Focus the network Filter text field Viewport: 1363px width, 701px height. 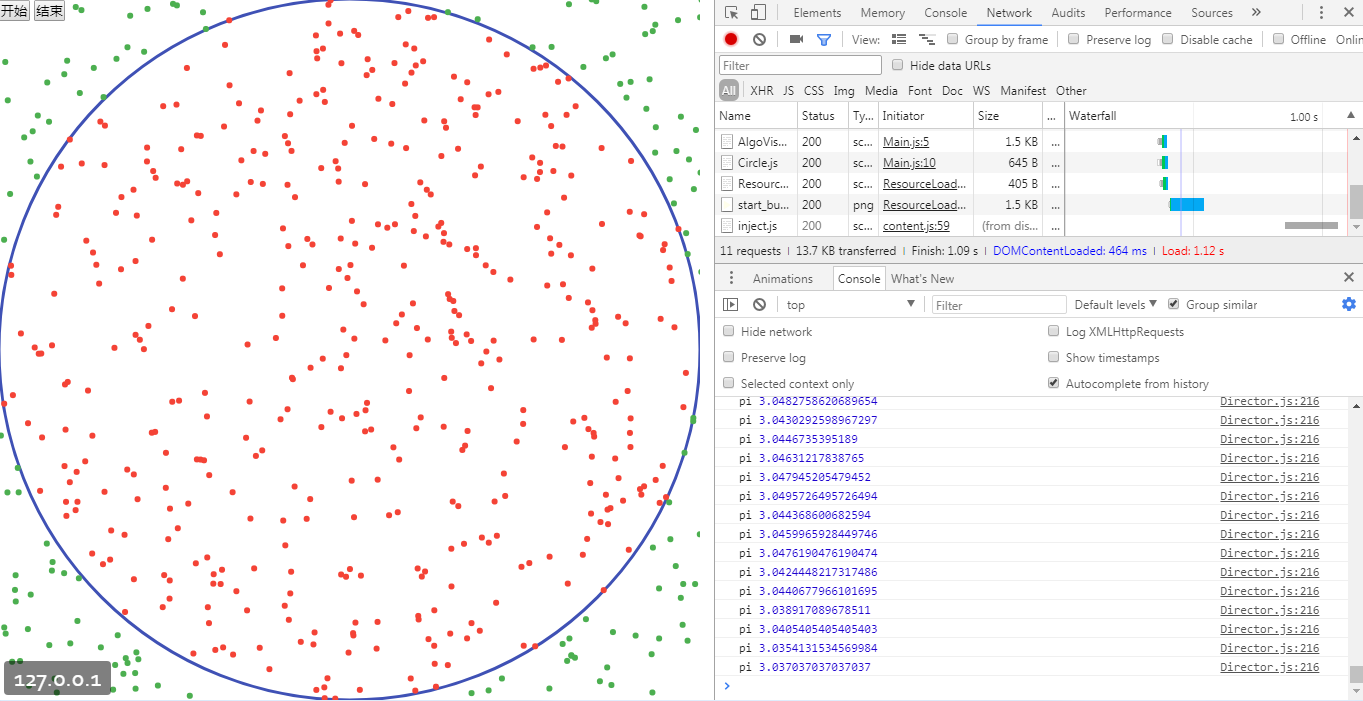pyautogui.click(x=800, y=65)
